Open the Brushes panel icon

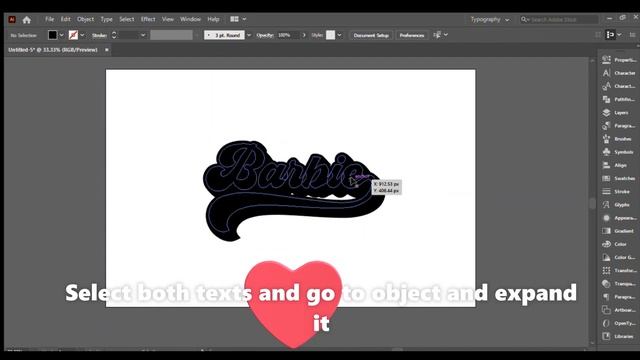(607, 139)
